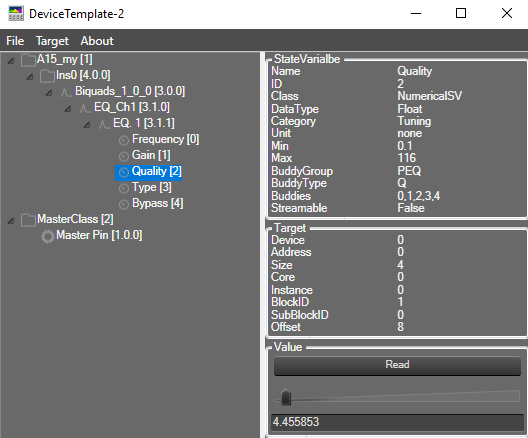
Task: Select the Bypass [4] tree item
Action: [158, 203]
